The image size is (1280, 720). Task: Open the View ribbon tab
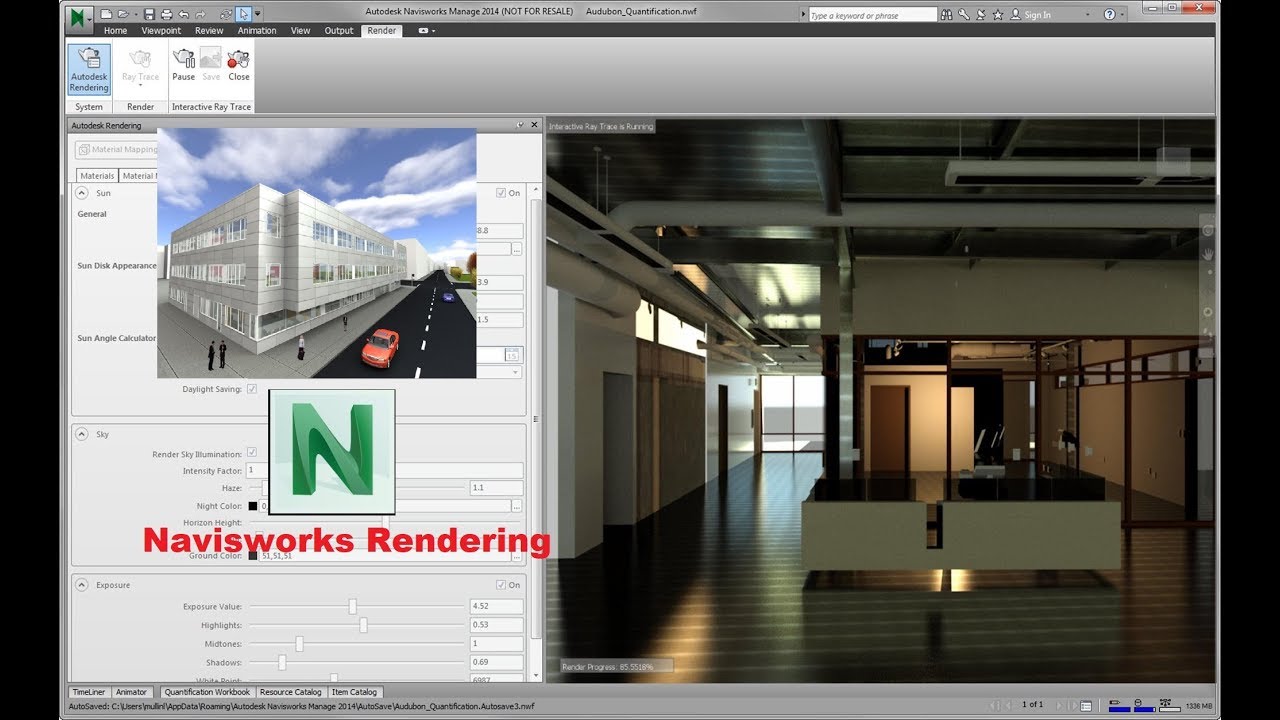300,31
